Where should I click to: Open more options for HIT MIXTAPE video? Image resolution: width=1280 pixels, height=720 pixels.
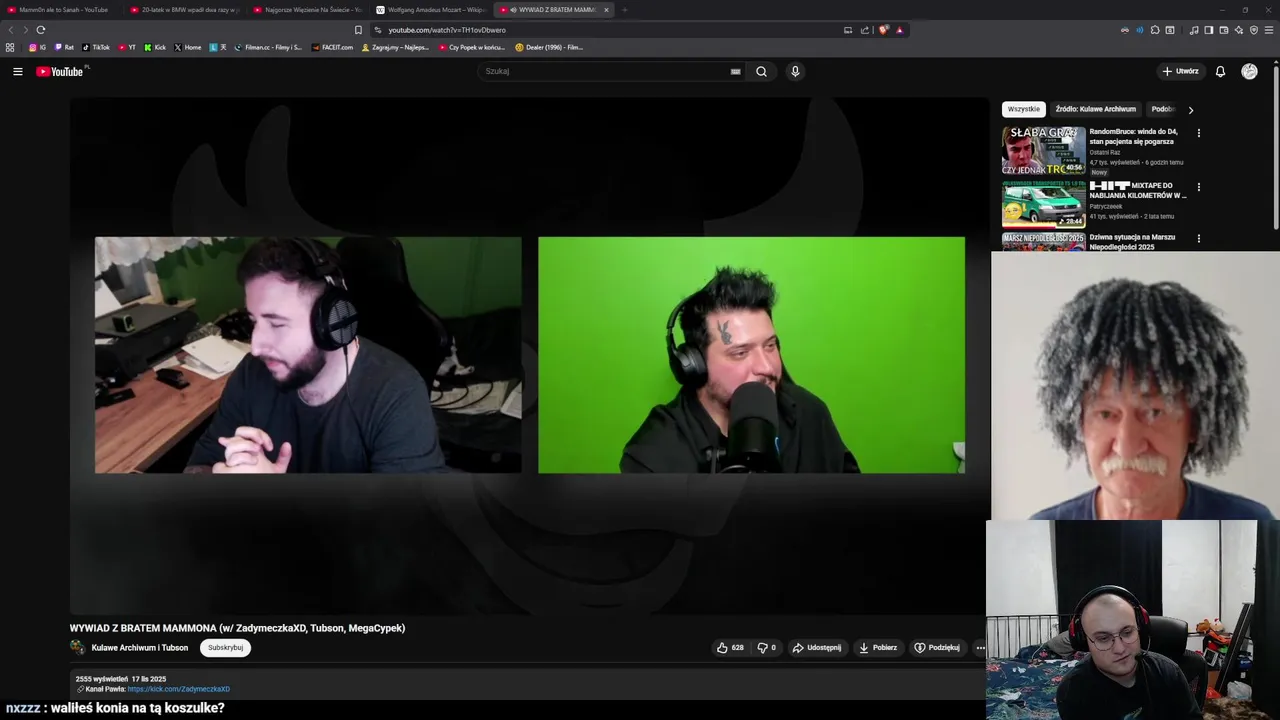[1199, 186]
